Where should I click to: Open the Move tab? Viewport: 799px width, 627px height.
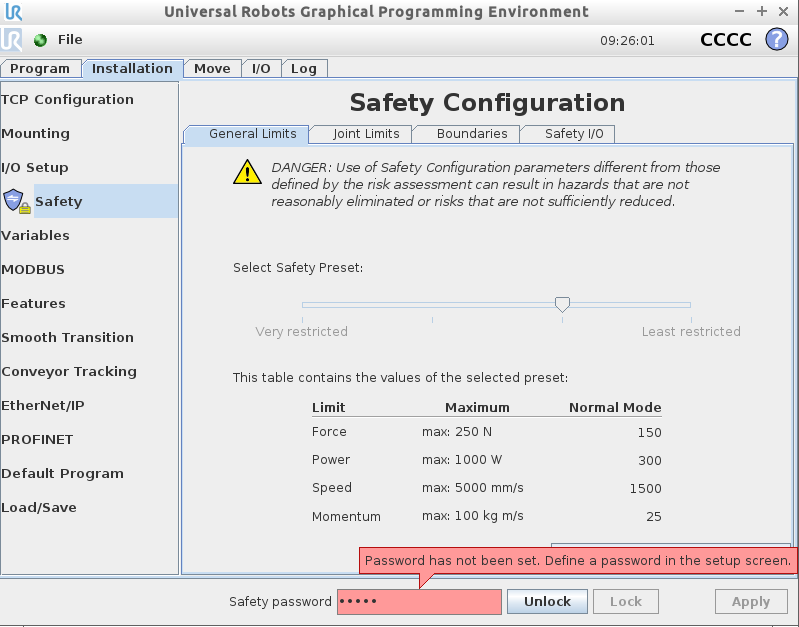pyautogui.click(x=212, y=69)
